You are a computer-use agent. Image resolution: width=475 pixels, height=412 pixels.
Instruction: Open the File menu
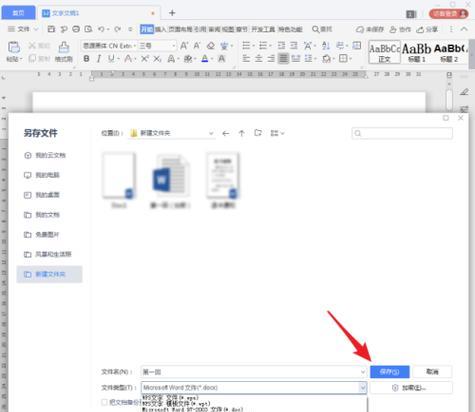point(23,29)
